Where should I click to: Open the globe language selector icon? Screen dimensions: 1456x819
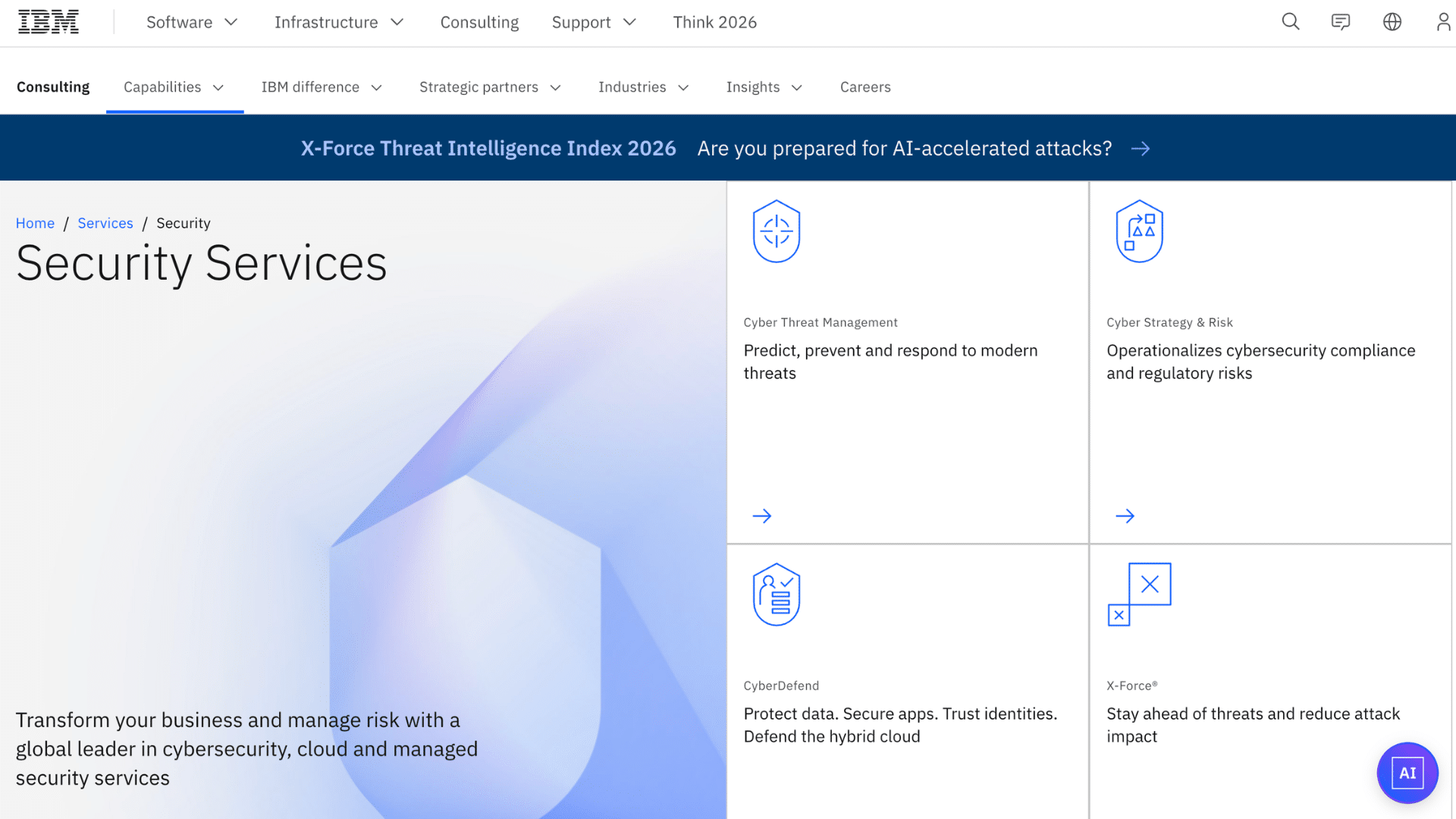click(x=1392, y=22)
